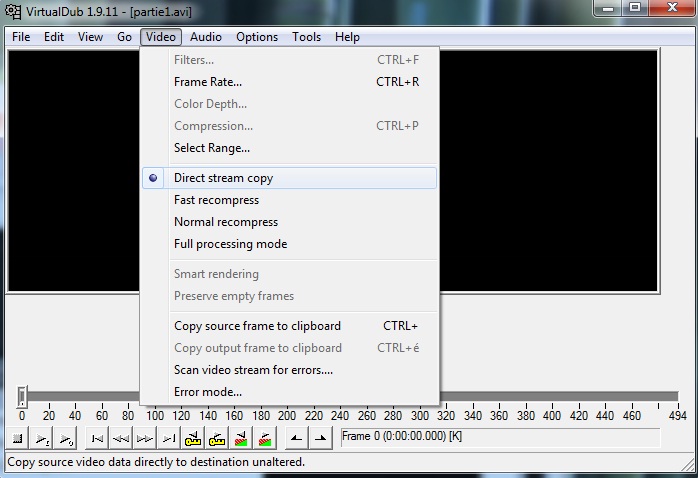
Task: Click the status bar help text
Action: coord(156,462)
